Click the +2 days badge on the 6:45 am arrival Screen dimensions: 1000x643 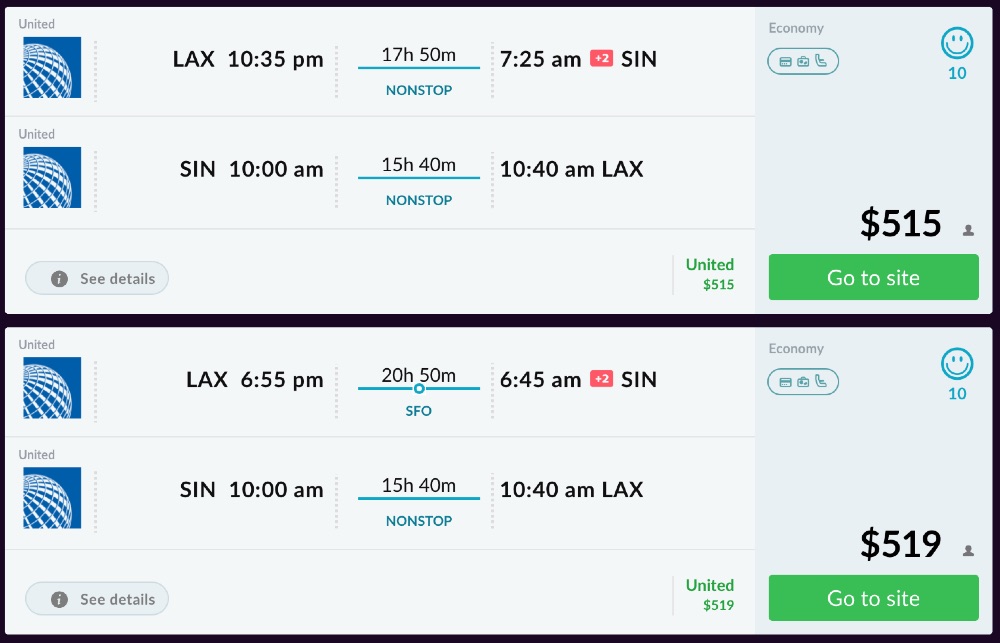[601, 379]
